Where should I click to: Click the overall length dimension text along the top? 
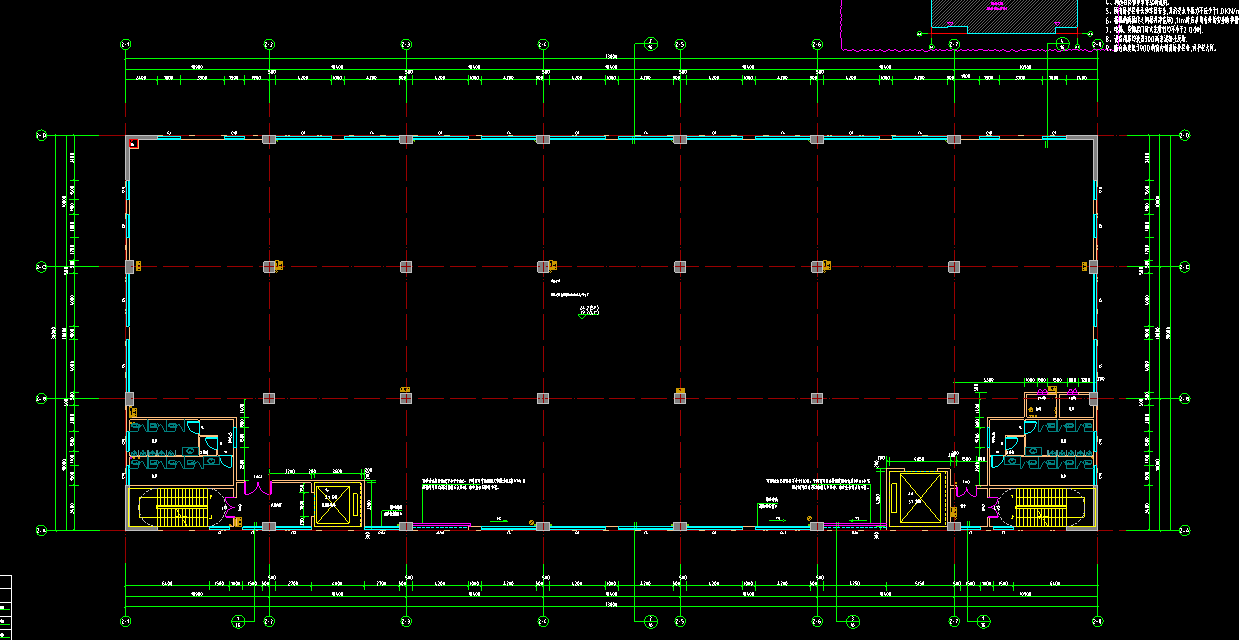610,56
